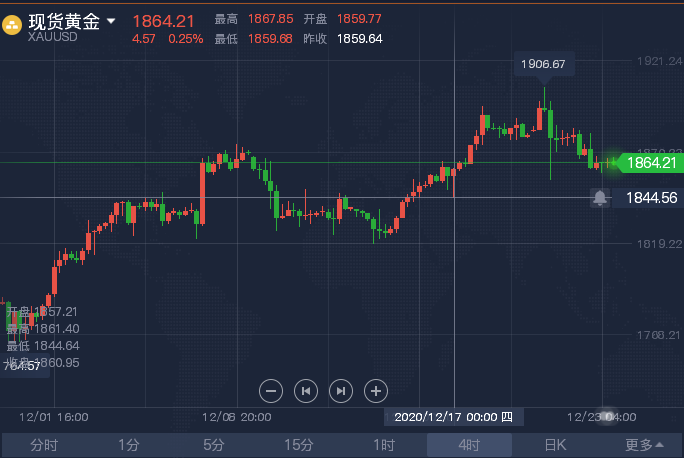Click the zoom in plus button
Image resolution: width=684 pixels, height=458 pixels.
click(x=376, y=391)
